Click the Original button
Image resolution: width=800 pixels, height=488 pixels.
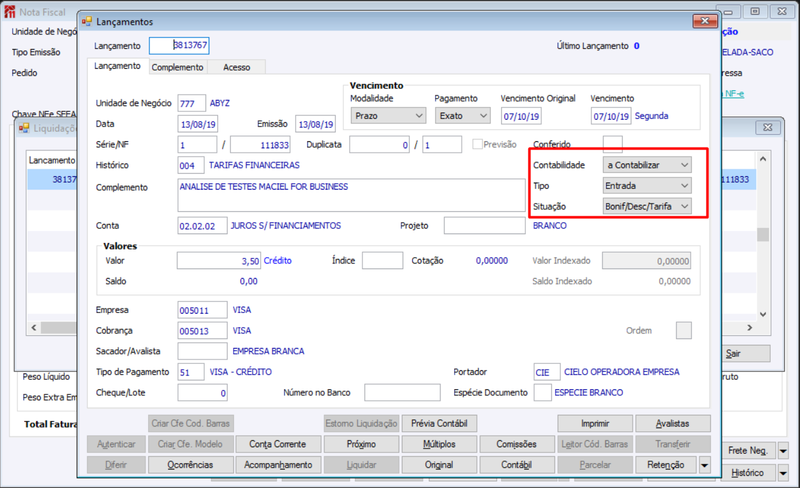pos(439,465)
